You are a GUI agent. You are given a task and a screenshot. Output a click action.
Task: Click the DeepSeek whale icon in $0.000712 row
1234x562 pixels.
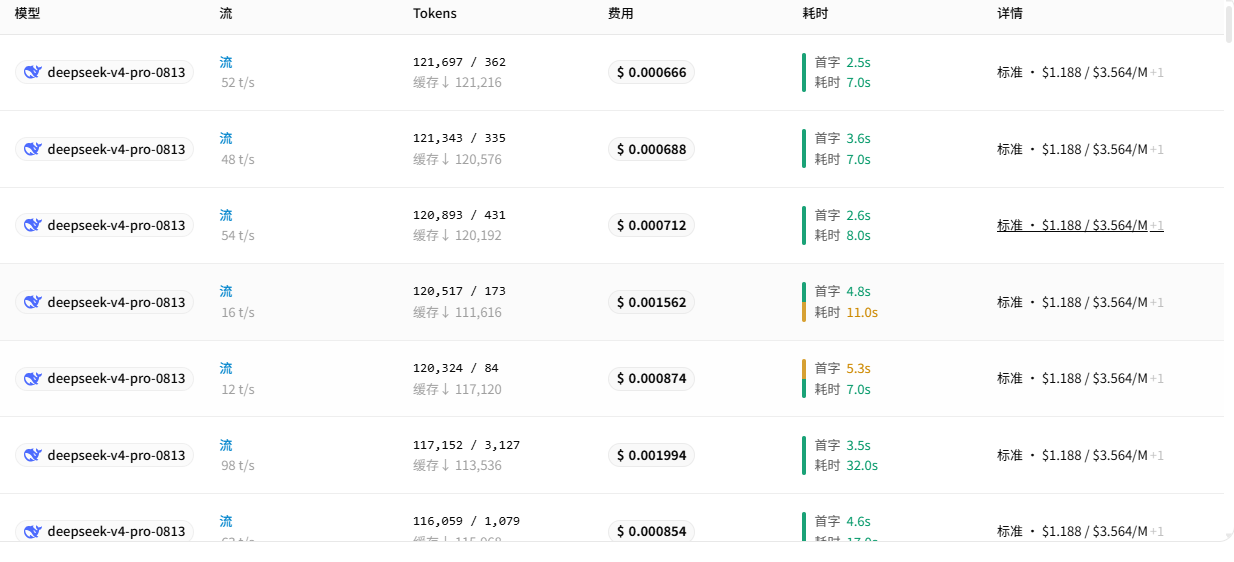click(33, 225)
